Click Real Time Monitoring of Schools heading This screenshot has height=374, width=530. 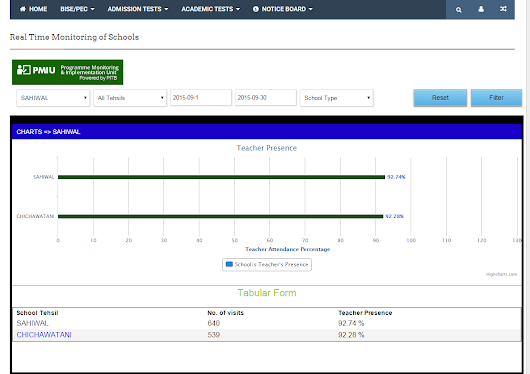[74, 37]
